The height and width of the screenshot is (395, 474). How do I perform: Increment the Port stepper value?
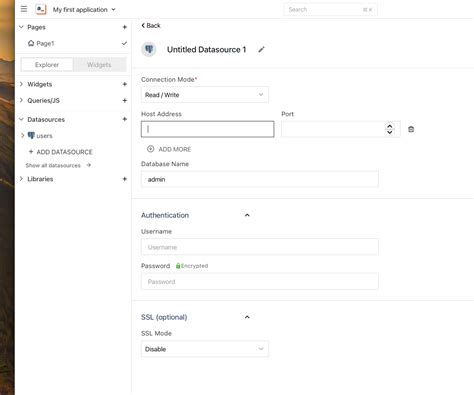pos(389,126)
